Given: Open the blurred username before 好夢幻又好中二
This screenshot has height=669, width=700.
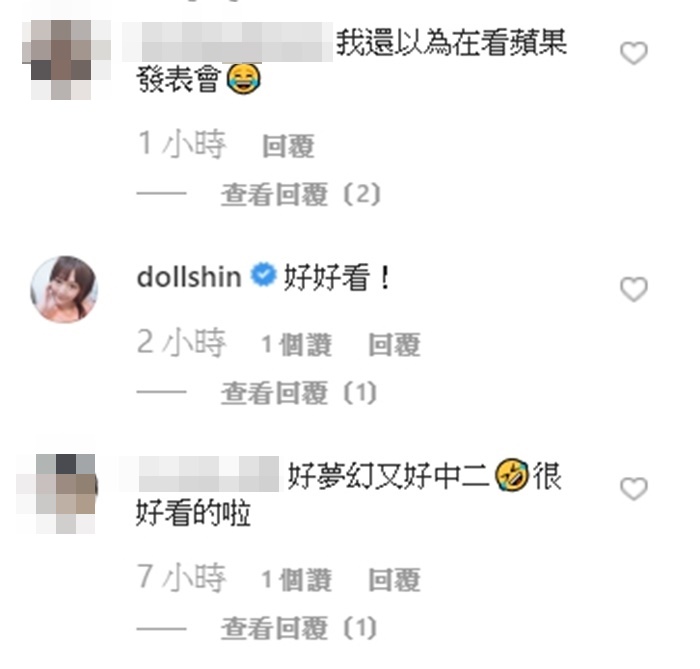Looking at the screenshot, I should [208, 474].
